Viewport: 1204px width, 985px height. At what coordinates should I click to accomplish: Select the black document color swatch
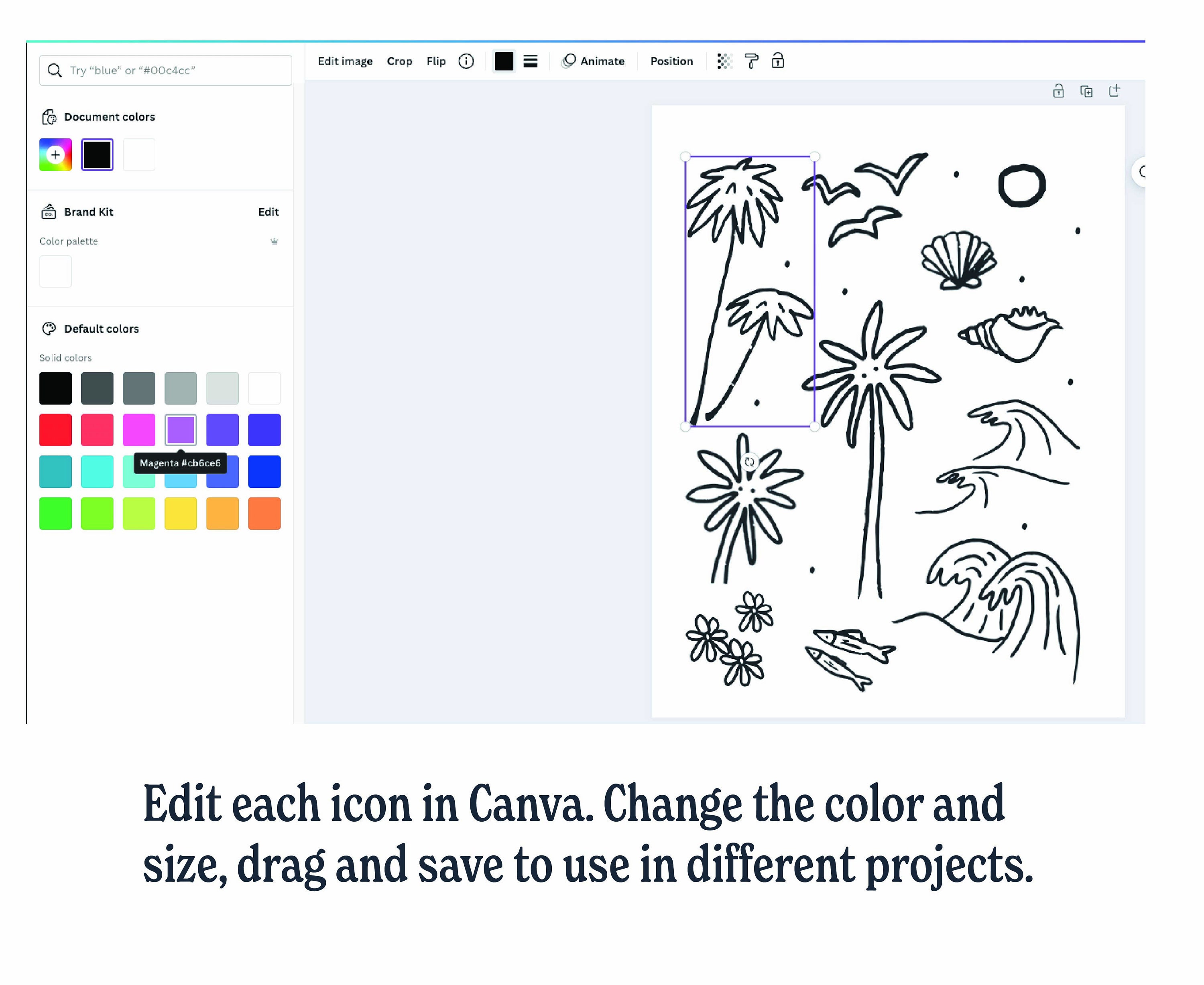pyautogui.click(x=97, y=154)
